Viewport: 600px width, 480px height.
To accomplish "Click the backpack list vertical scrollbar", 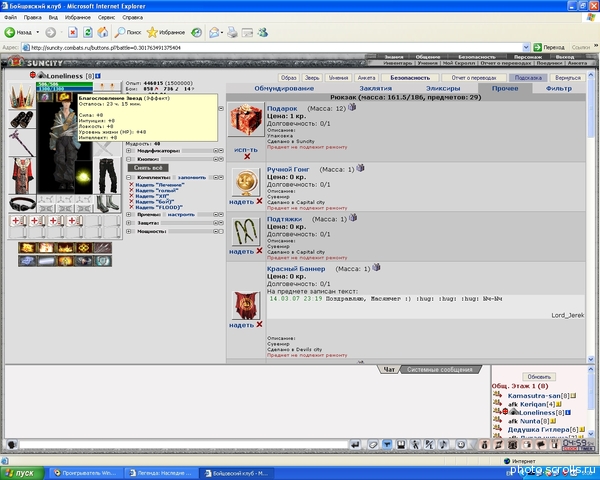I will [x=590, y=215].
